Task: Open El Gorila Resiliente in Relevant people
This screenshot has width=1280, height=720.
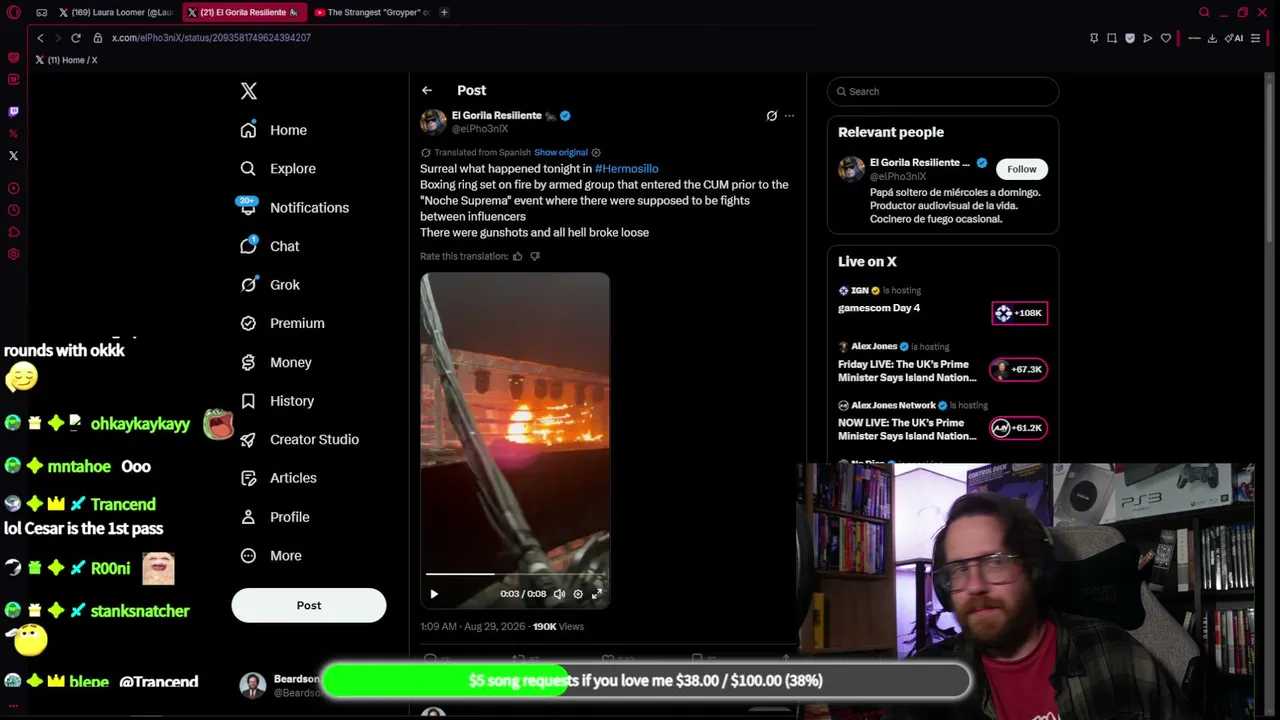Action: pos(920,163)
